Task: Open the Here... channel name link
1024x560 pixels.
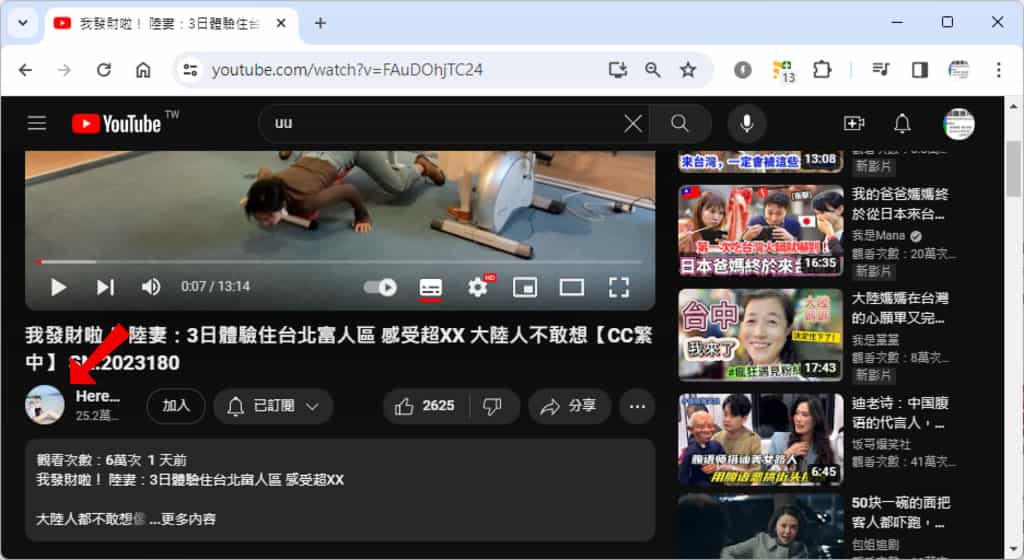Action: coord(98,396)
